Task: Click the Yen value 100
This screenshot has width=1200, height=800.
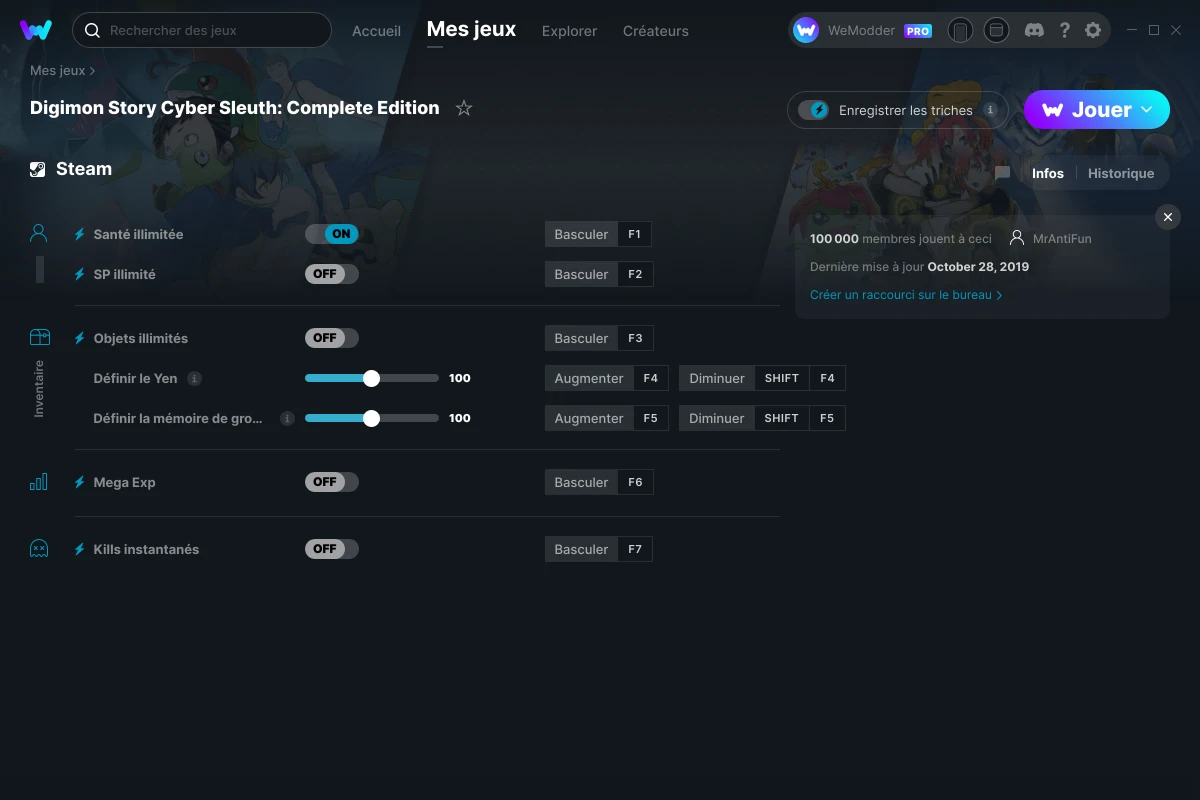Action: click(460, 378)
